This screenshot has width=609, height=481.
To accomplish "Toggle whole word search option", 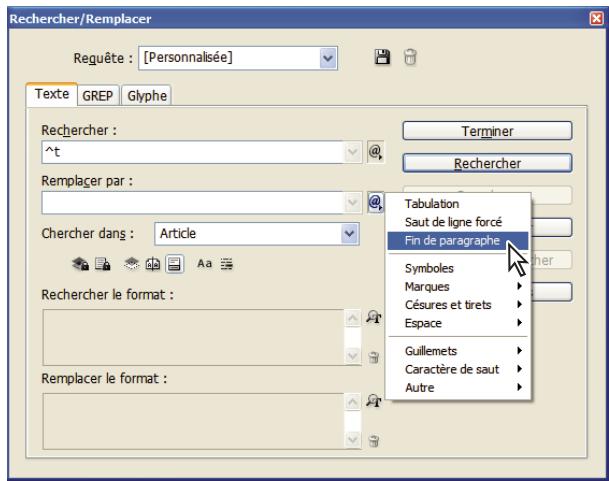I will click(226, 264).
